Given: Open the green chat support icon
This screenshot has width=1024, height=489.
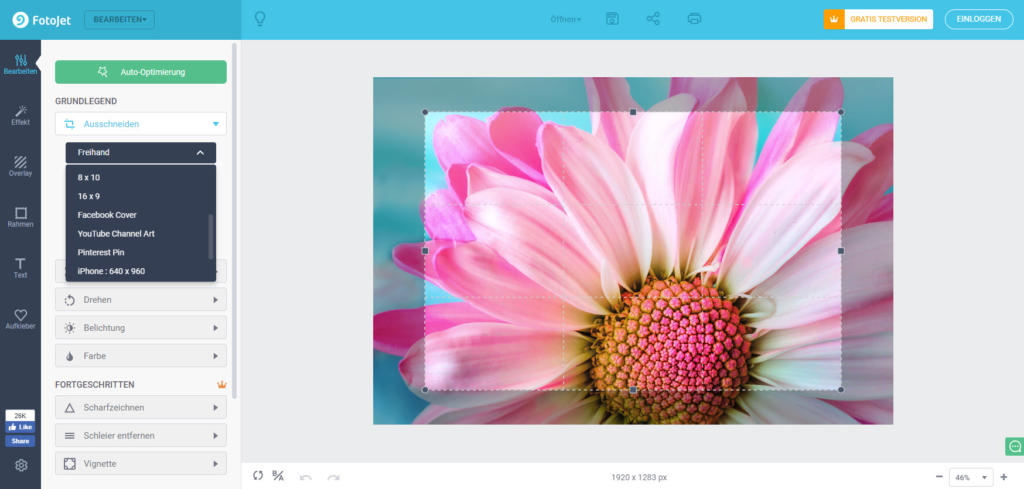Looking at the screenshot, I should pyautogui.click(x=1015, y=447).
